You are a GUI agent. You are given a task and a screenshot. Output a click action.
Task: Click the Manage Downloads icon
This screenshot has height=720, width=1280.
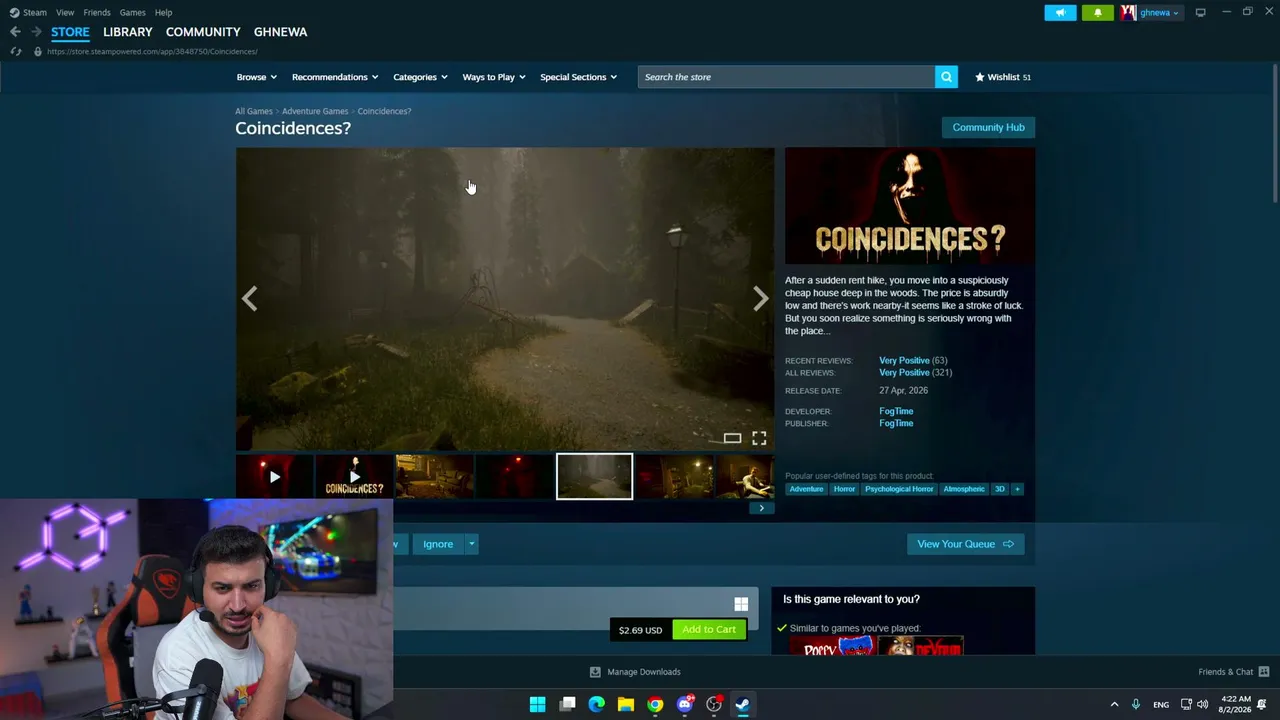595,672
